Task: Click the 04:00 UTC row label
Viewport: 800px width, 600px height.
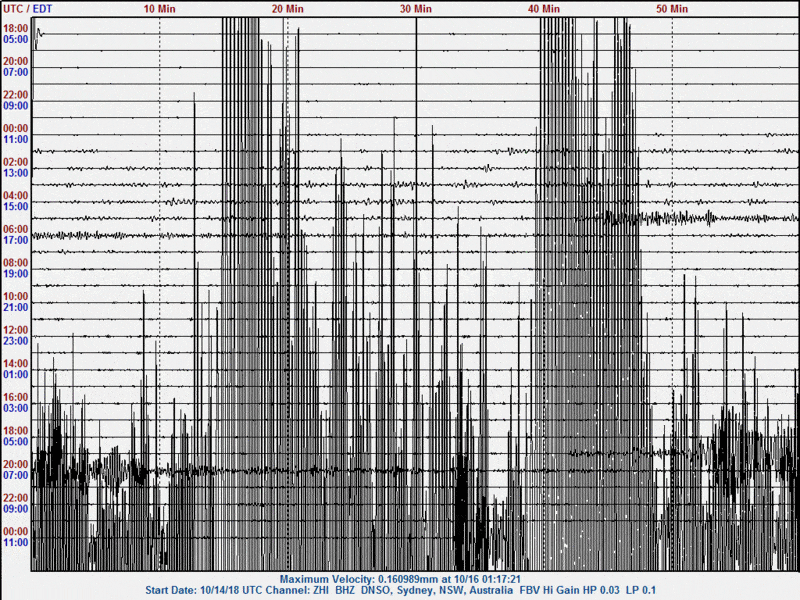Action: [15, 195]
